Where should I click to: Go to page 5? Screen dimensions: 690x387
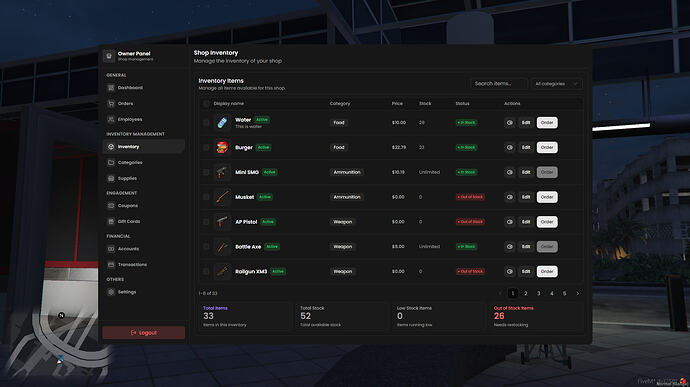(x=565, y=293)
